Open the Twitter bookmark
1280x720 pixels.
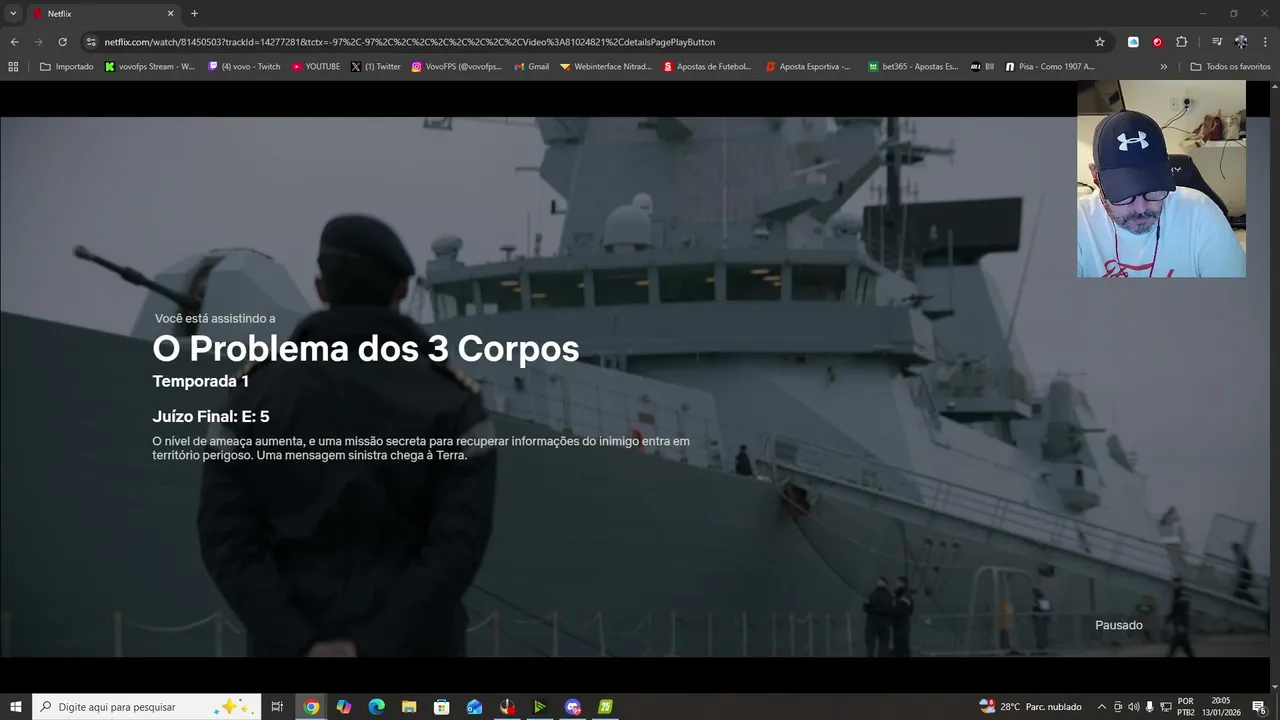(376, 67)
